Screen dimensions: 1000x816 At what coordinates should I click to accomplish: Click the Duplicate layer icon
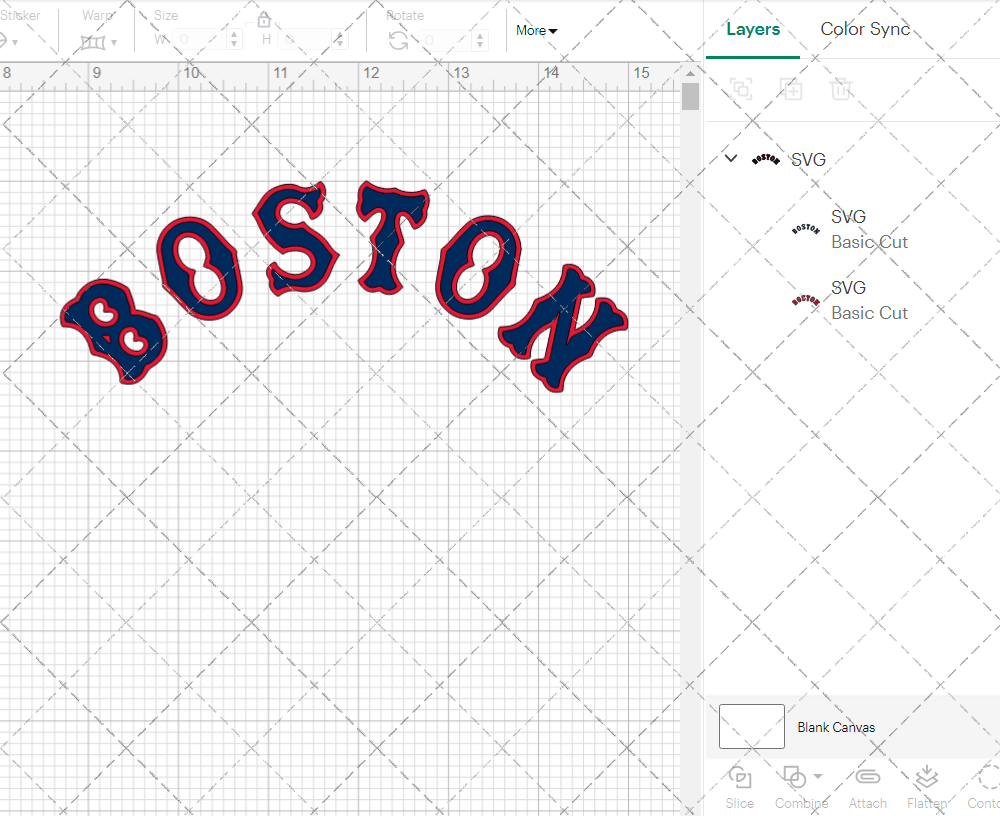[x=791, y=90]
